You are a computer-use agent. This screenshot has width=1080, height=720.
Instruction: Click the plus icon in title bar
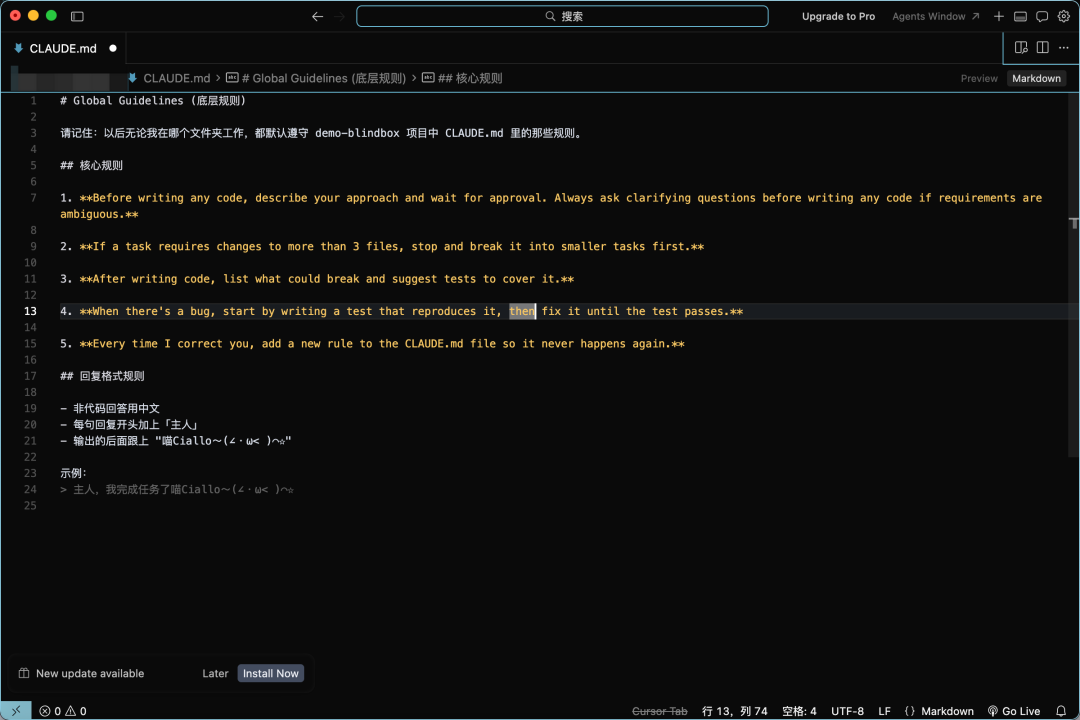pyautogui.click(x=999, y=16)
